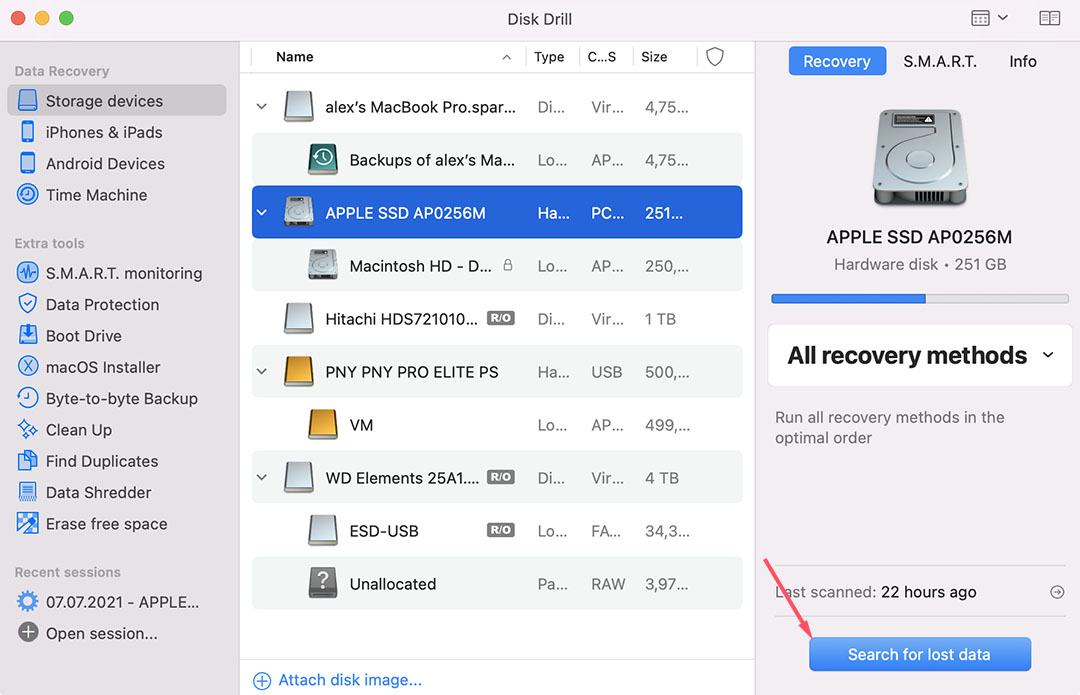Collapse the APPLE SSD AP0256M disk tree

click(x=262, y=213)
